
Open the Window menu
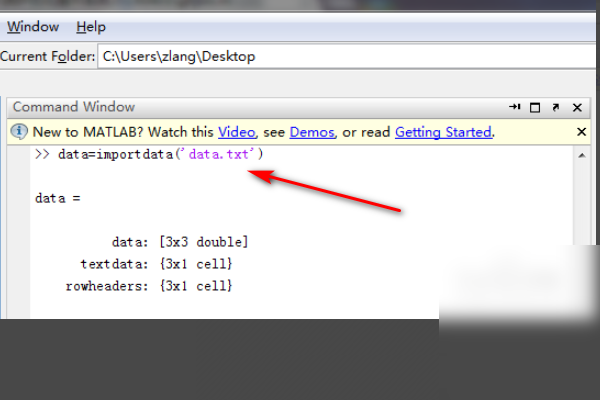click(x=33, y=27)
